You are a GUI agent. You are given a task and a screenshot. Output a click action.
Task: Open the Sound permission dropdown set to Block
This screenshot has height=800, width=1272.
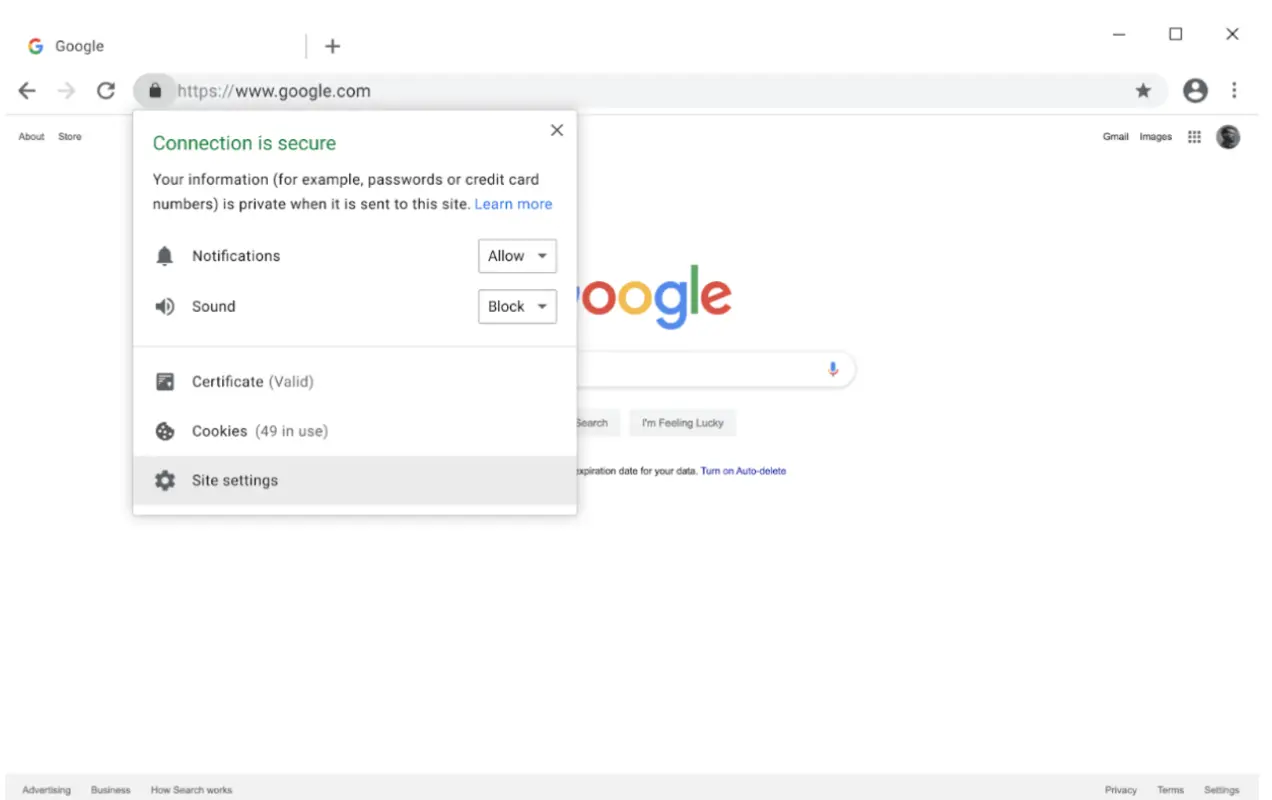[x=516, y=306]
